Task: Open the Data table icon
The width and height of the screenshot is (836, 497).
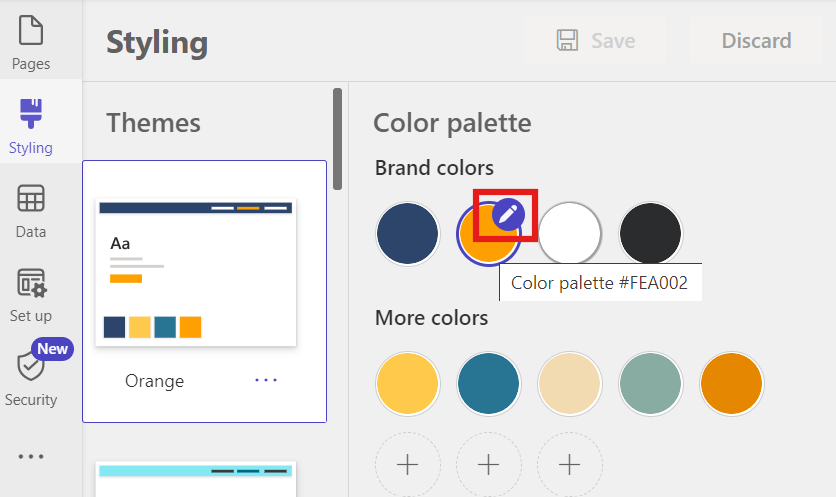Action: click(x=31, y=199)
